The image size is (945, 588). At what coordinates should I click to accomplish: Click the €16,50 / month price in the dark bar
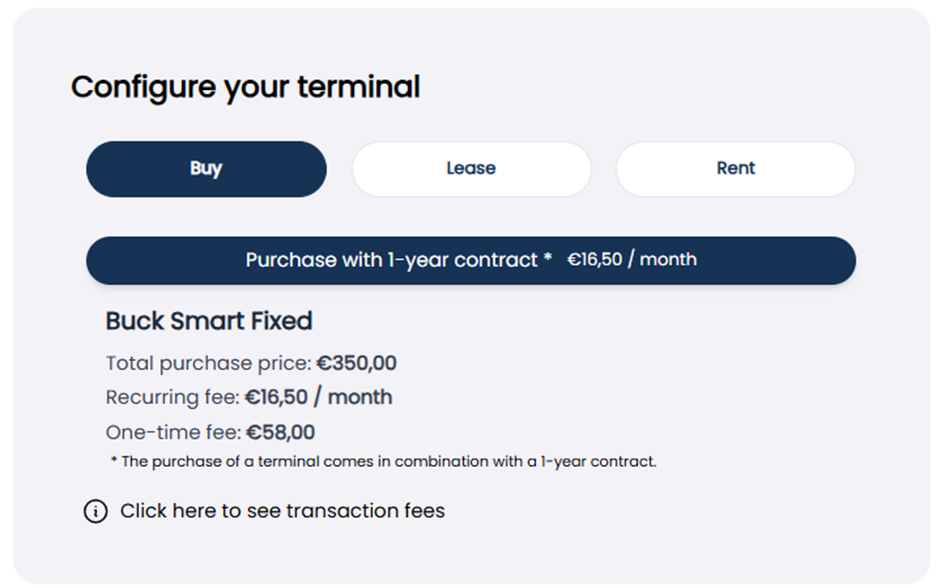pyautogui.click(x=632, y=260)
